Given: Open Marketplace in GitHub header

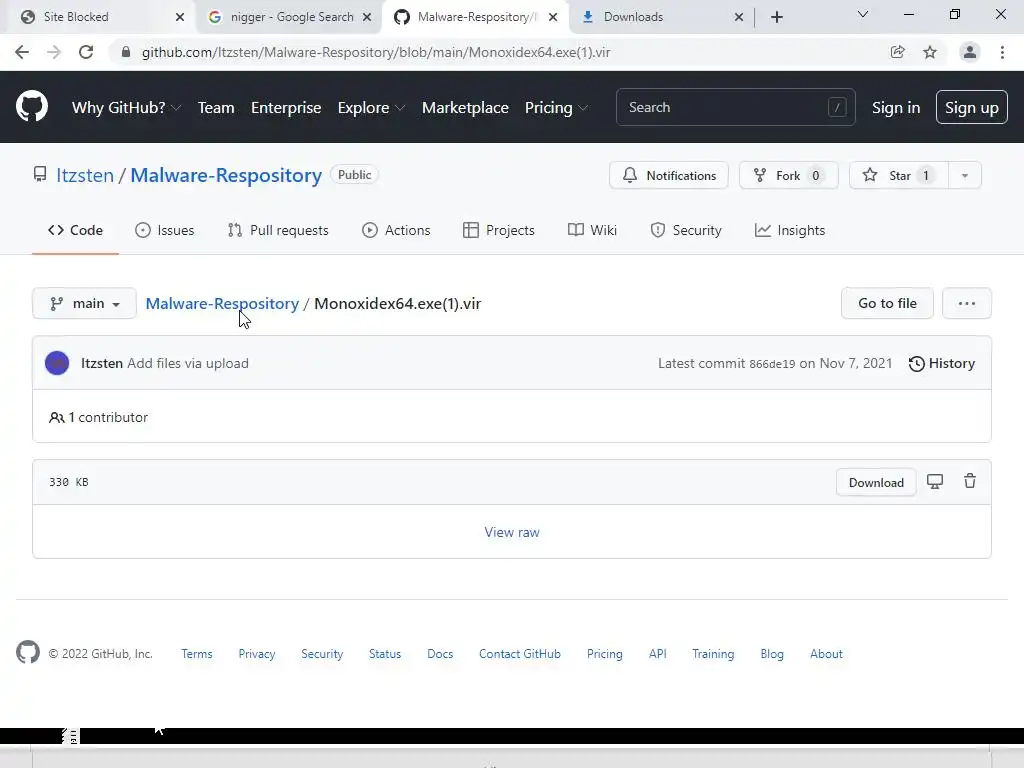Looking at the screenshot, I should click(465, 108).
